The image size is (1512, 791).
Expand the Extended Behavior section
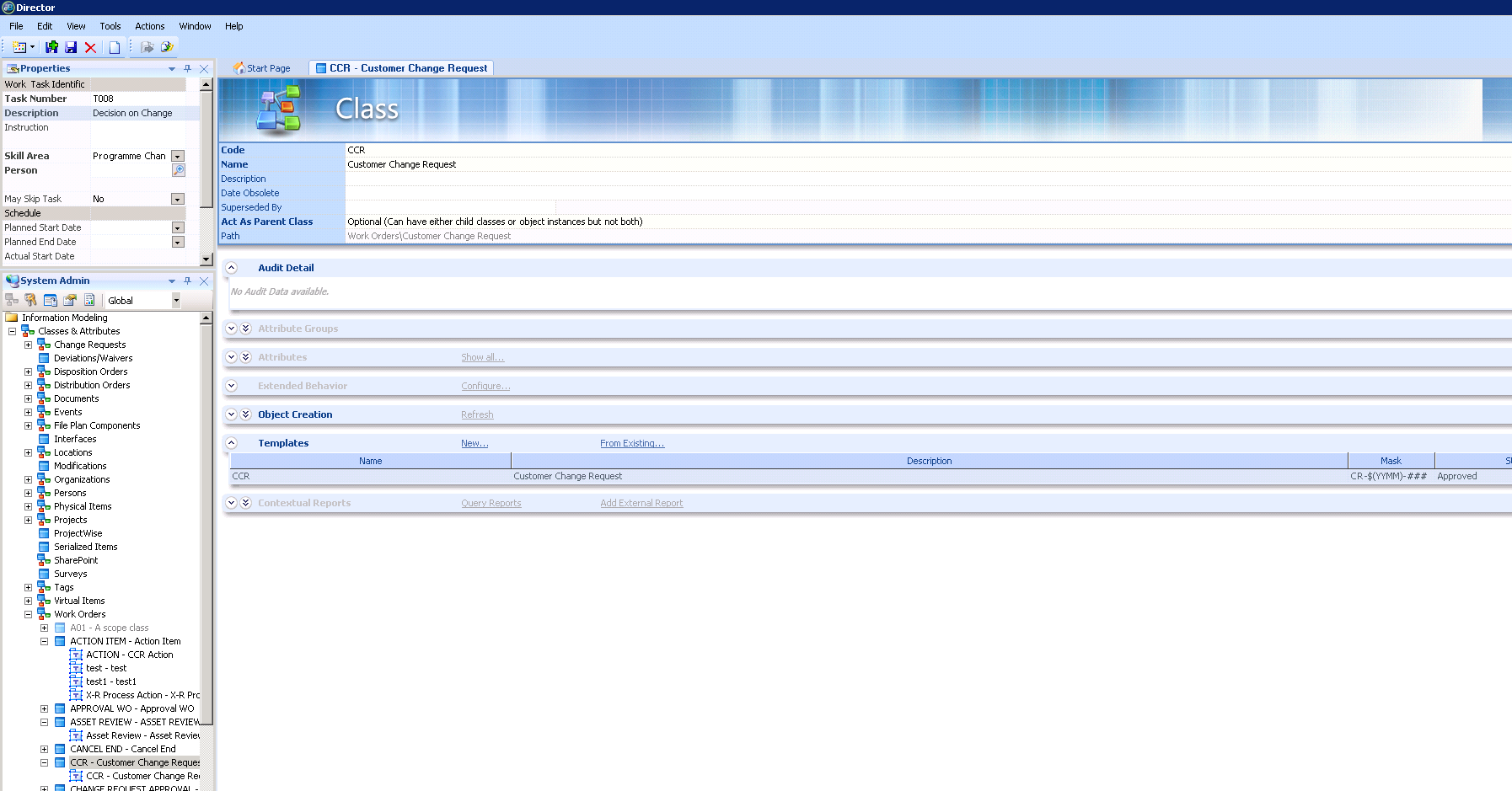[x=231, y=386]
